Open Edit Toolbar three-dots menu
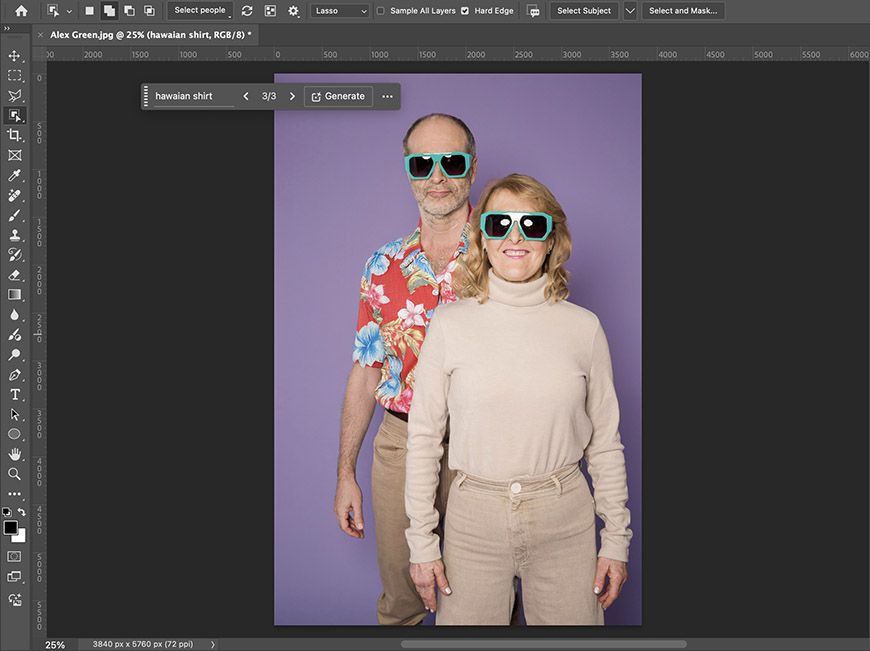Screen dimensions: 870x651 click(x=14, y=493)
